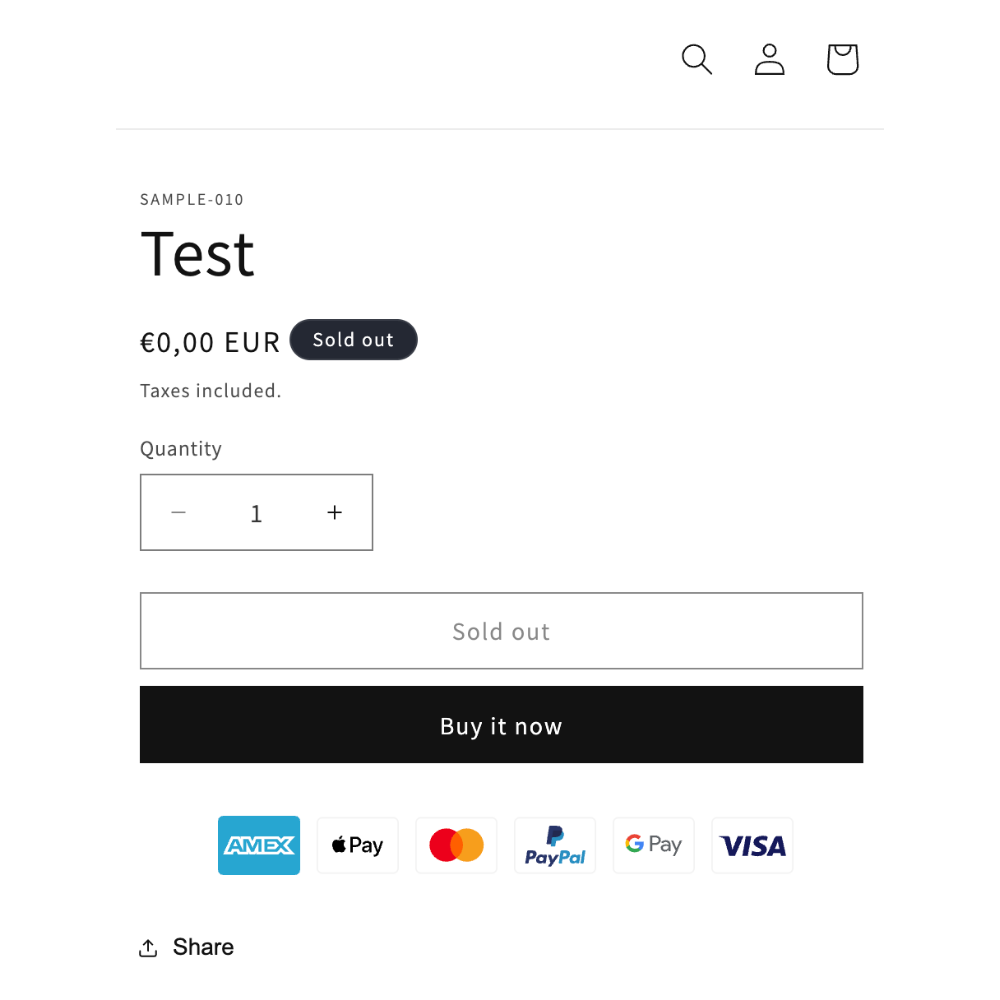Click the share upload arrow icon
Image resolution: width=1000 pixels, height=1000 pixels.
[x=148, y=948]
